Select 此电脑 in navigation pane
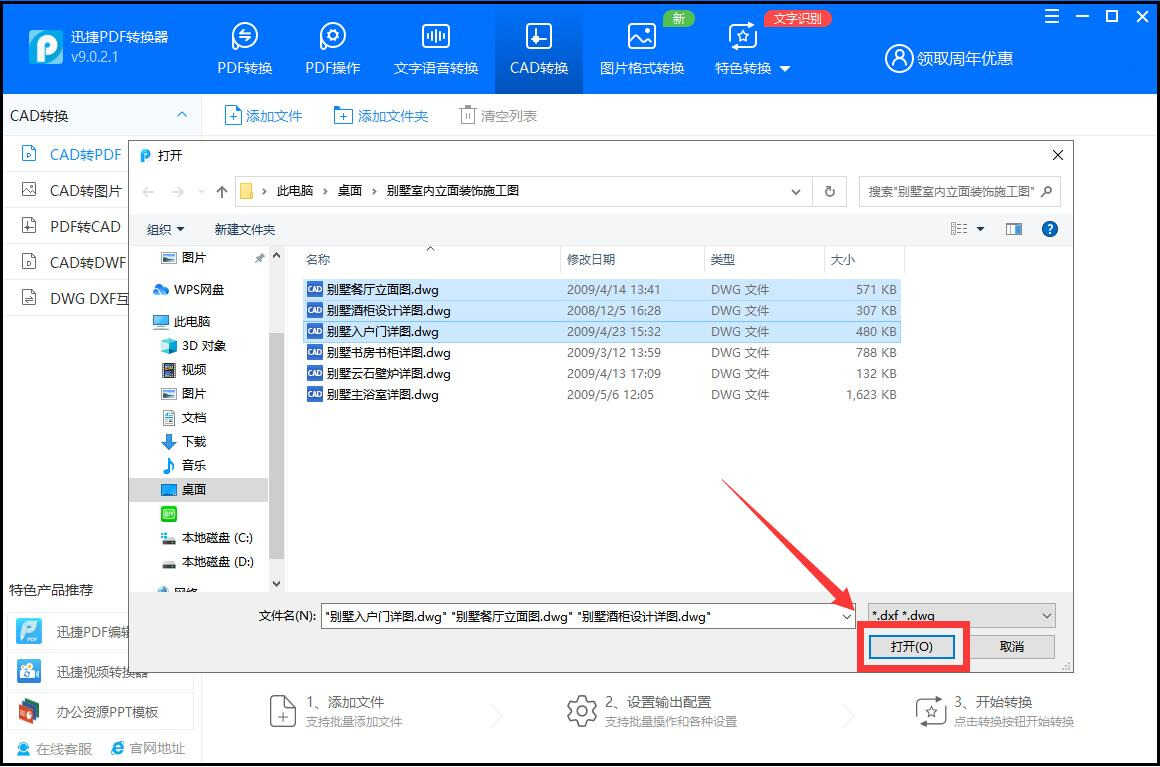This screenshot has width=1160, height=767. (181, 321)
